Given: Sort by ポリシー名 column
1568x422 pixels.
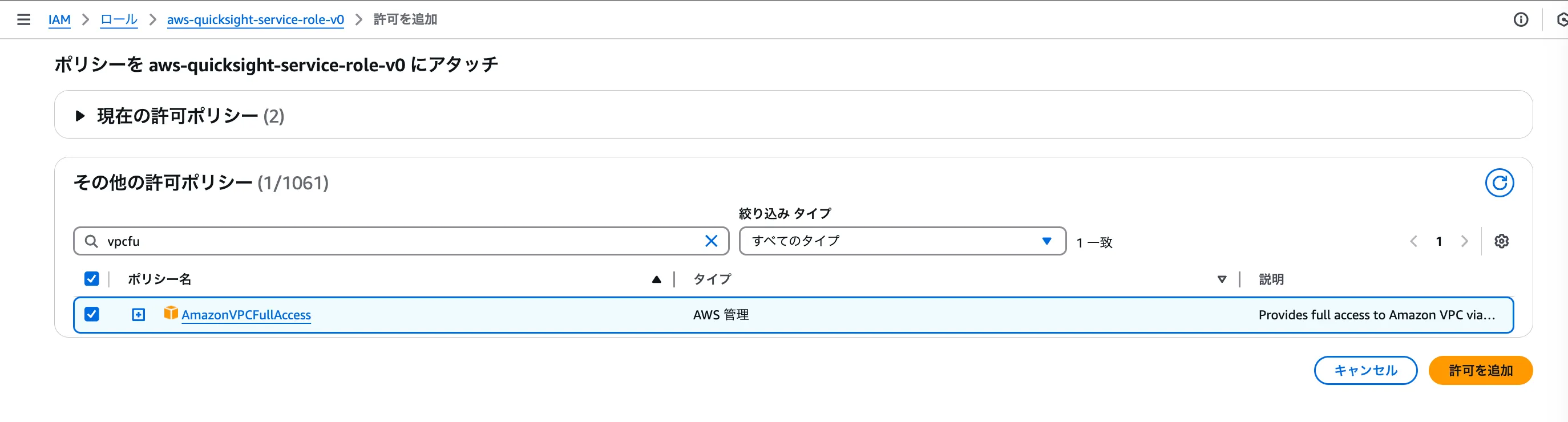Looking at the screenshot, I should pyautogui.click(x=656, y=279).
